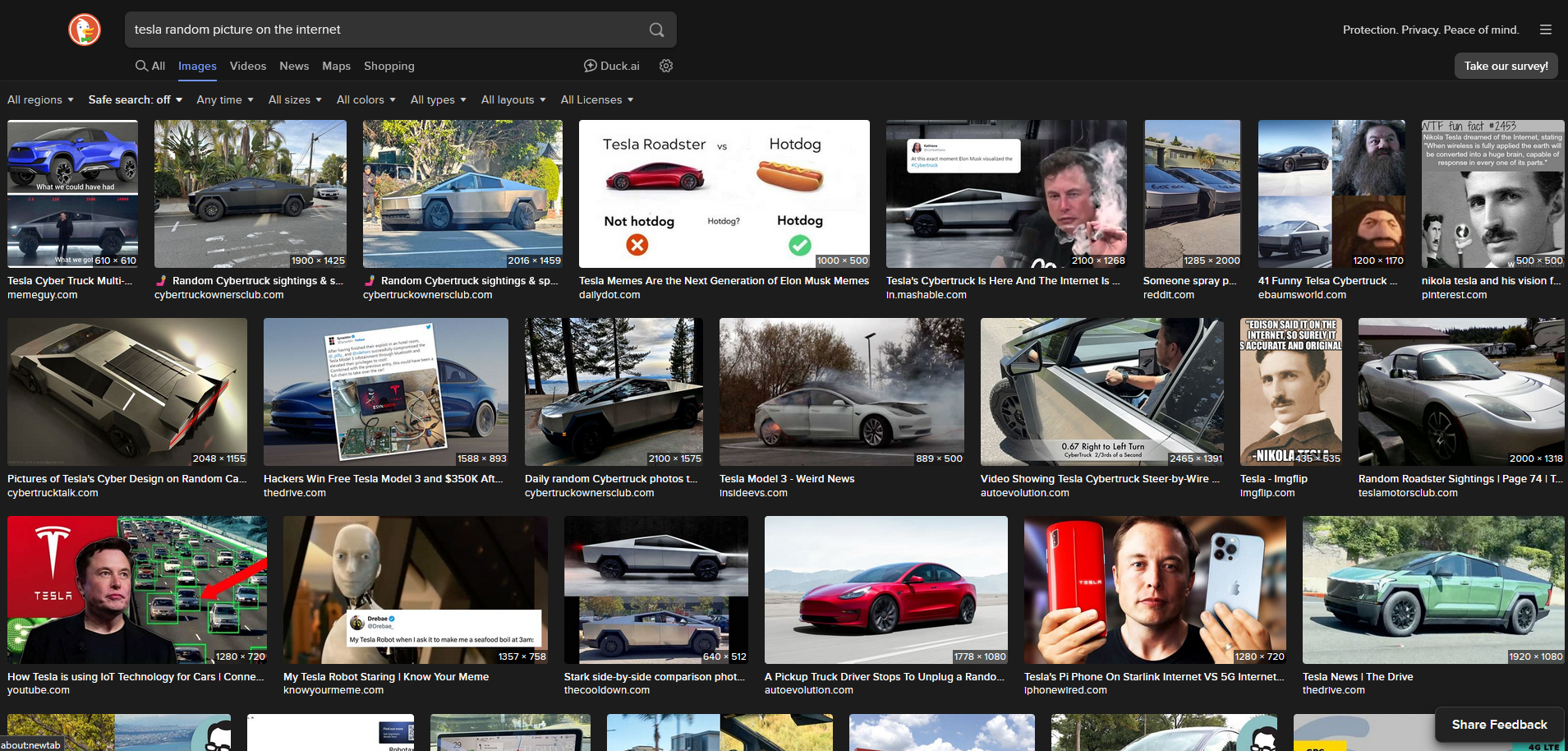Image resolution: width=1568 pixels, height=751 pixels.
Task: Click the DuckDuckGo logo
Action: 85,30
